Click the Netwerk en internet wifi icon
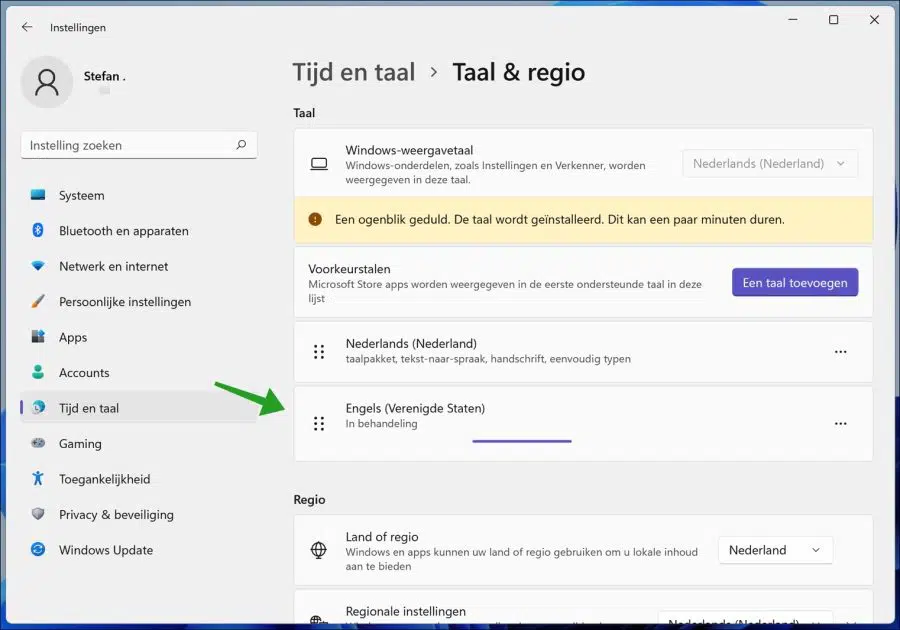 [38, 266]
